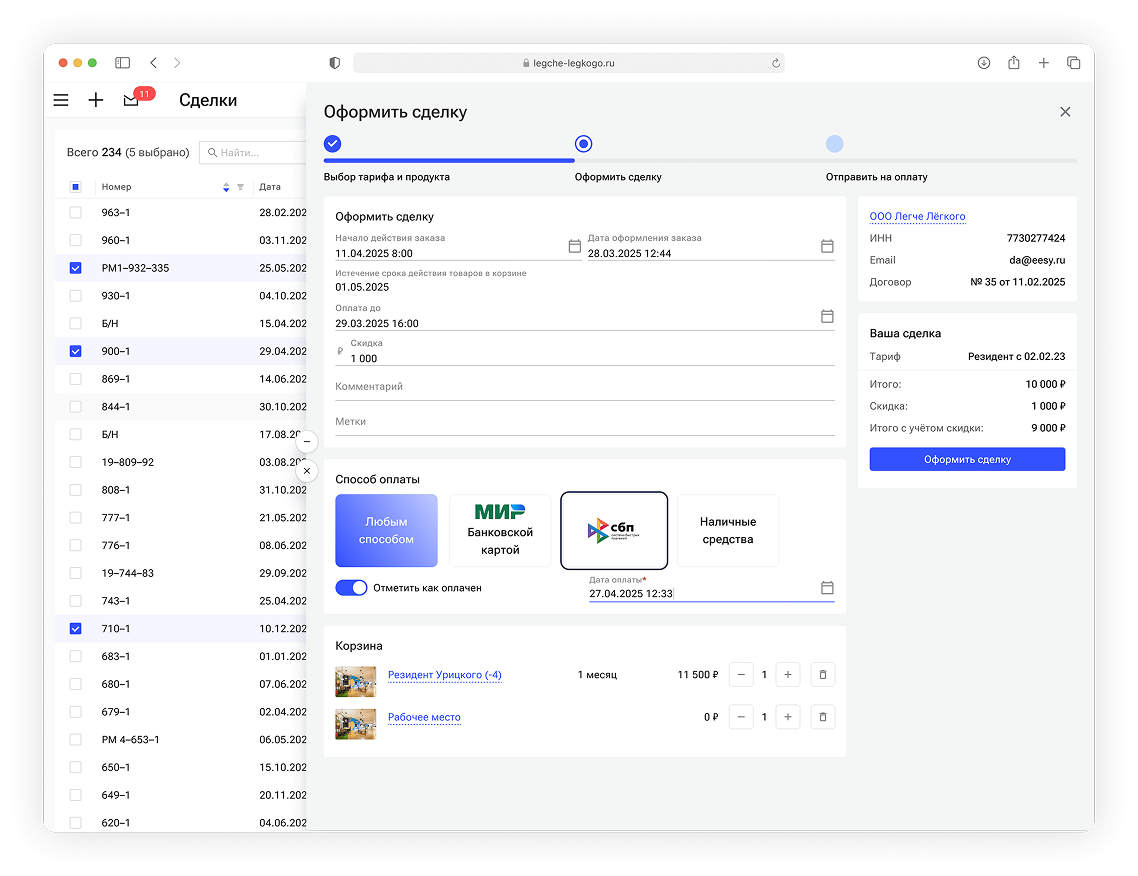Open calendar for Оплата до field
This screenshot has height=876, width=1138.
pos(827,316)
